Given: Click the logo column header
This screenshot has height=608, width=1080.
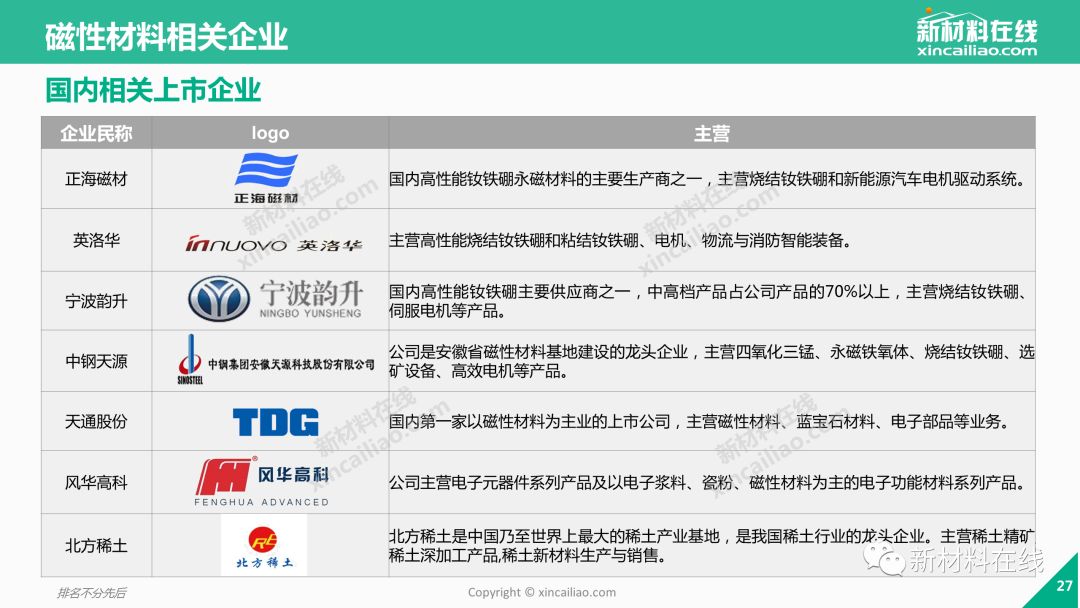Looking at the screenshot, I should 270,133.
